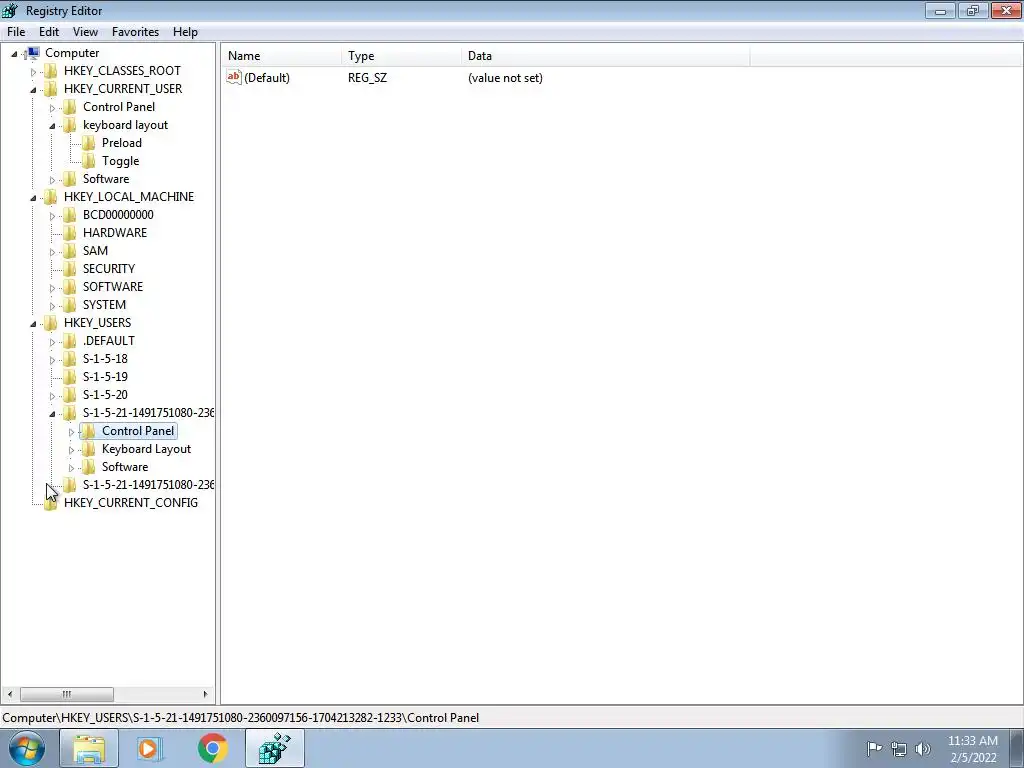Expand the Keyboard Layout arrow under HKEY_USERS
Viewport: 1024px width, 768px height.
(71, 450)
